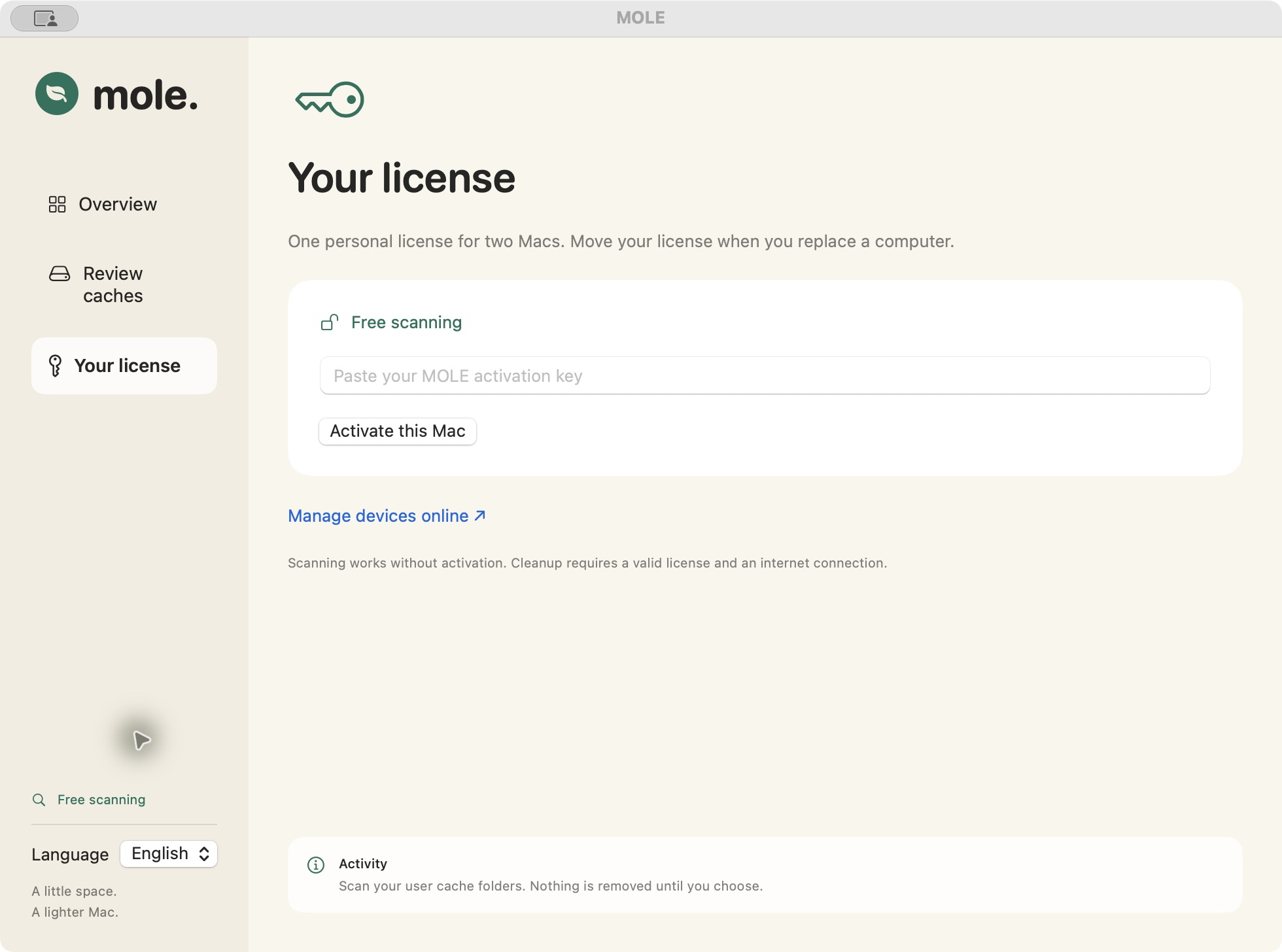
Task: Click the mole. wordmark text
Action: (x=145, y=95)
